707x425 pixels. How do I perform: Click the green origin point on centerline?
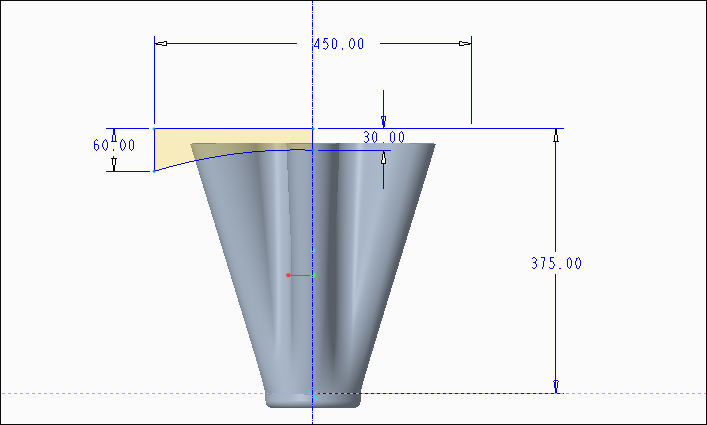tap(313, 275)
